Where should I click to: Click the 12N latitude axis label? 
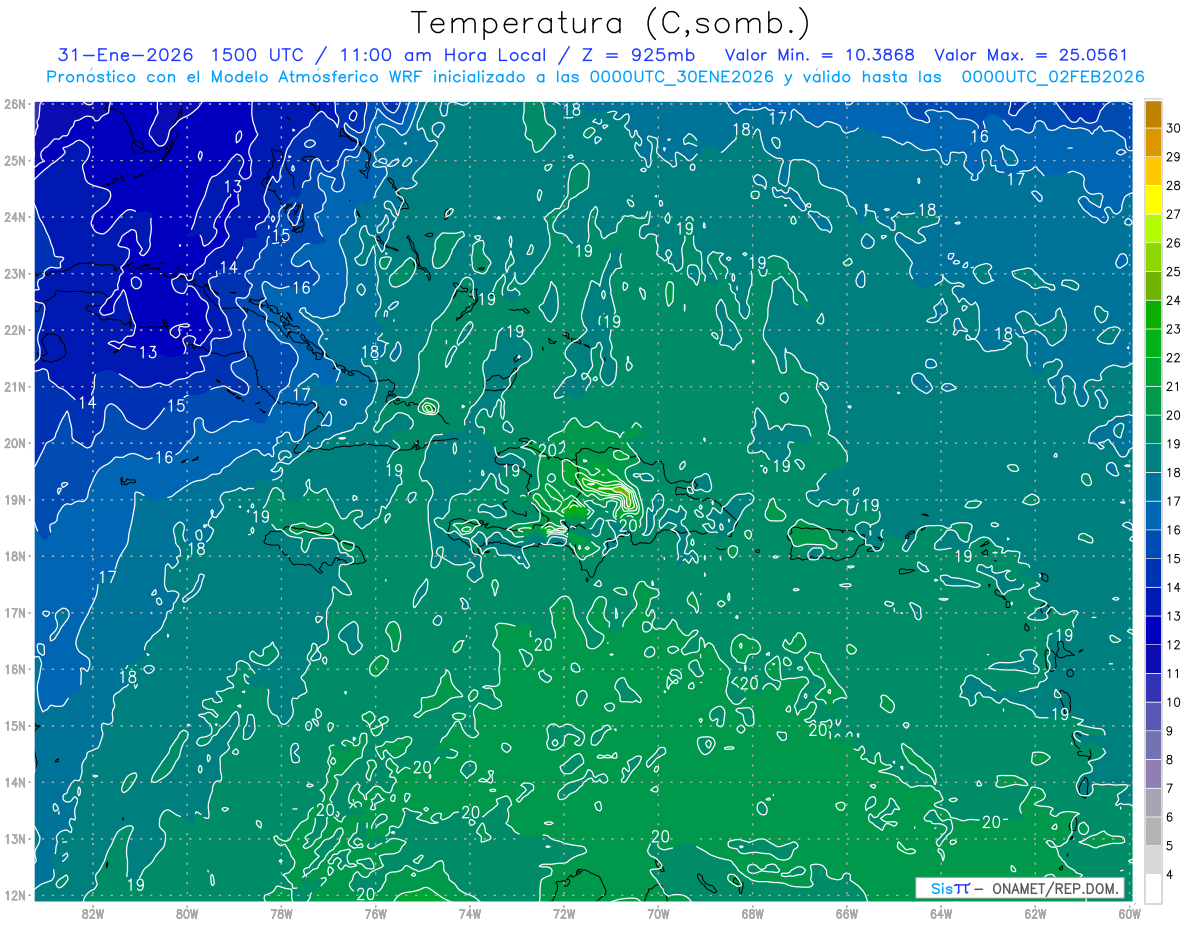(15, 895)
